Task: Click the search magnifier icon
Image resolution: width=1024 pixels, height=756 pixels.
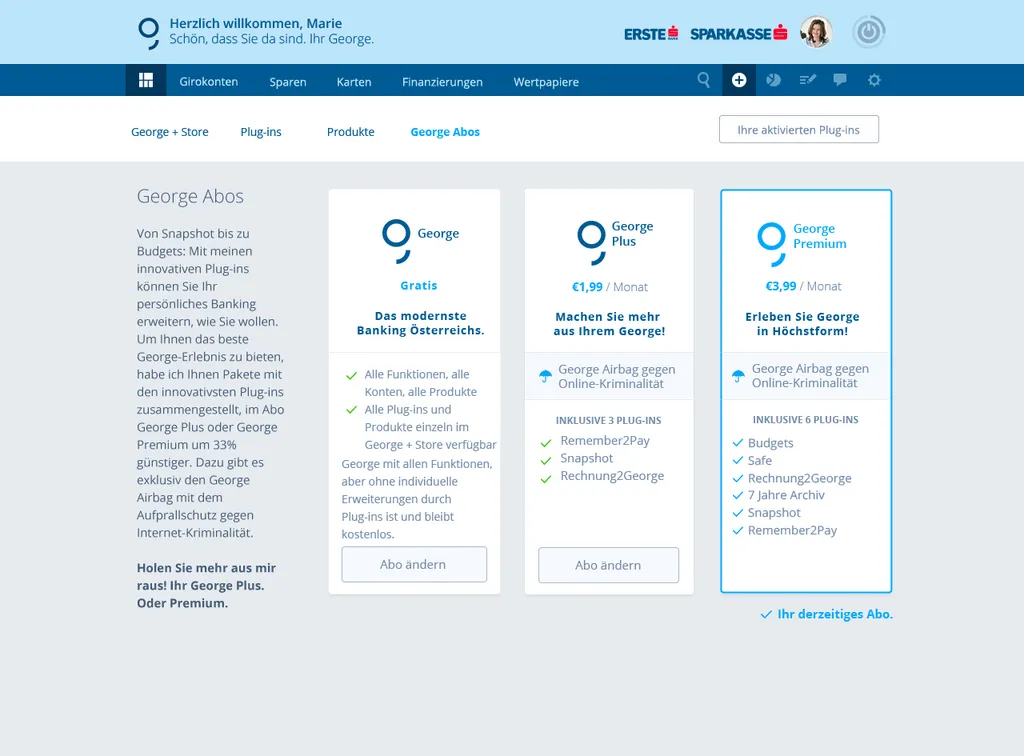Action: pyautogui.click(x=703, y=80)
